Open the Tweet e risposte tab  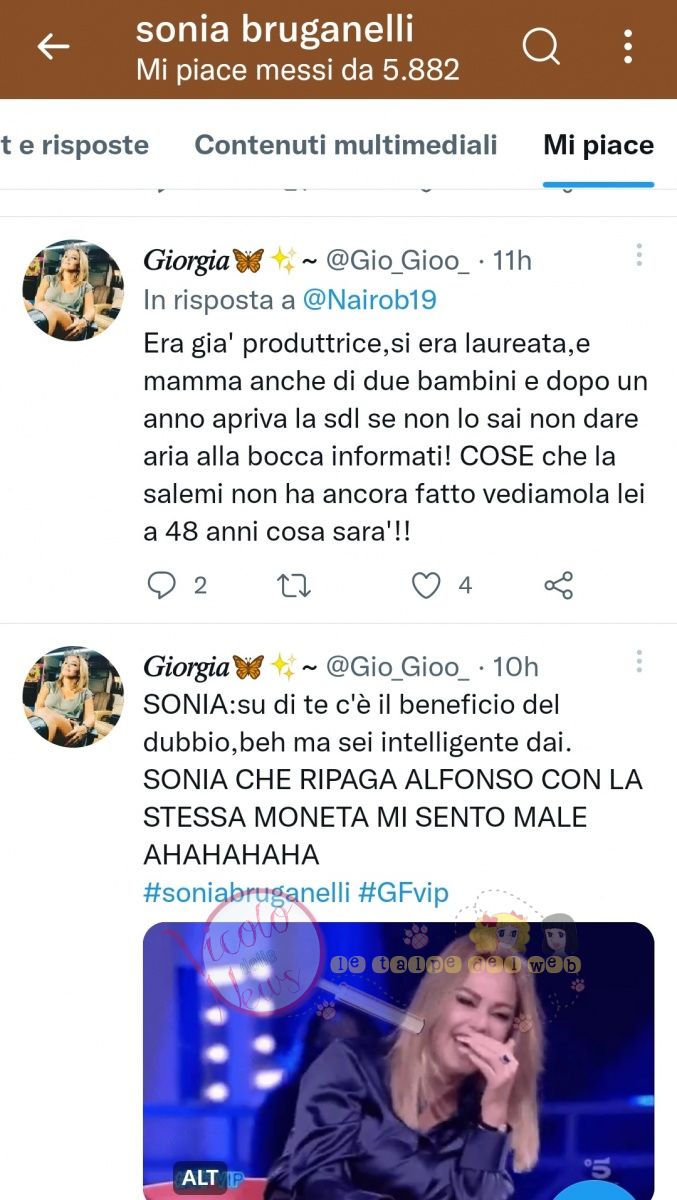tap(74, 145)
